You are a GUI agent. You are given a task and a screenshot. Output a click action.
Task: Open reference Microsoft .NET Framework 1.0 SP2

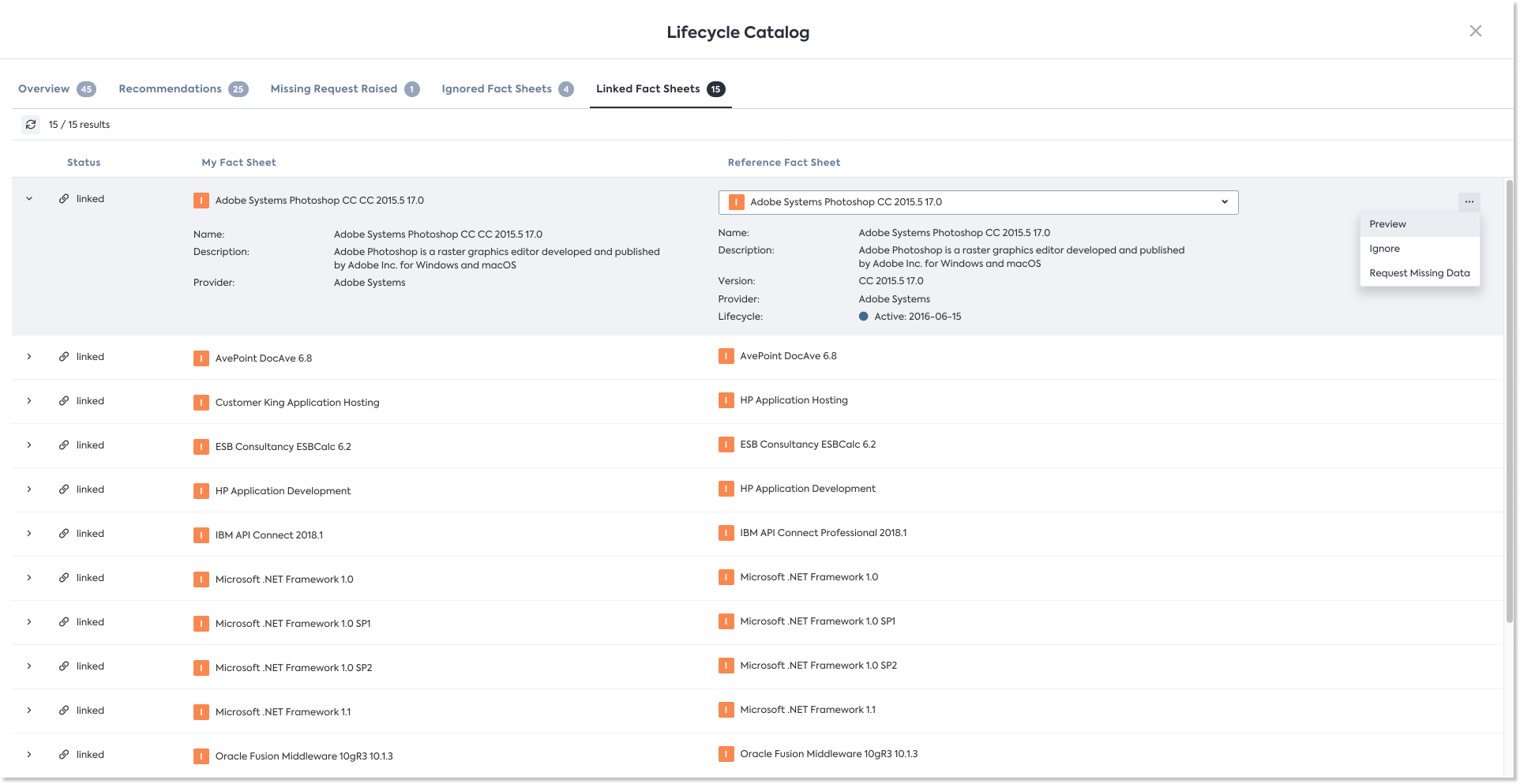coord(818,666)
